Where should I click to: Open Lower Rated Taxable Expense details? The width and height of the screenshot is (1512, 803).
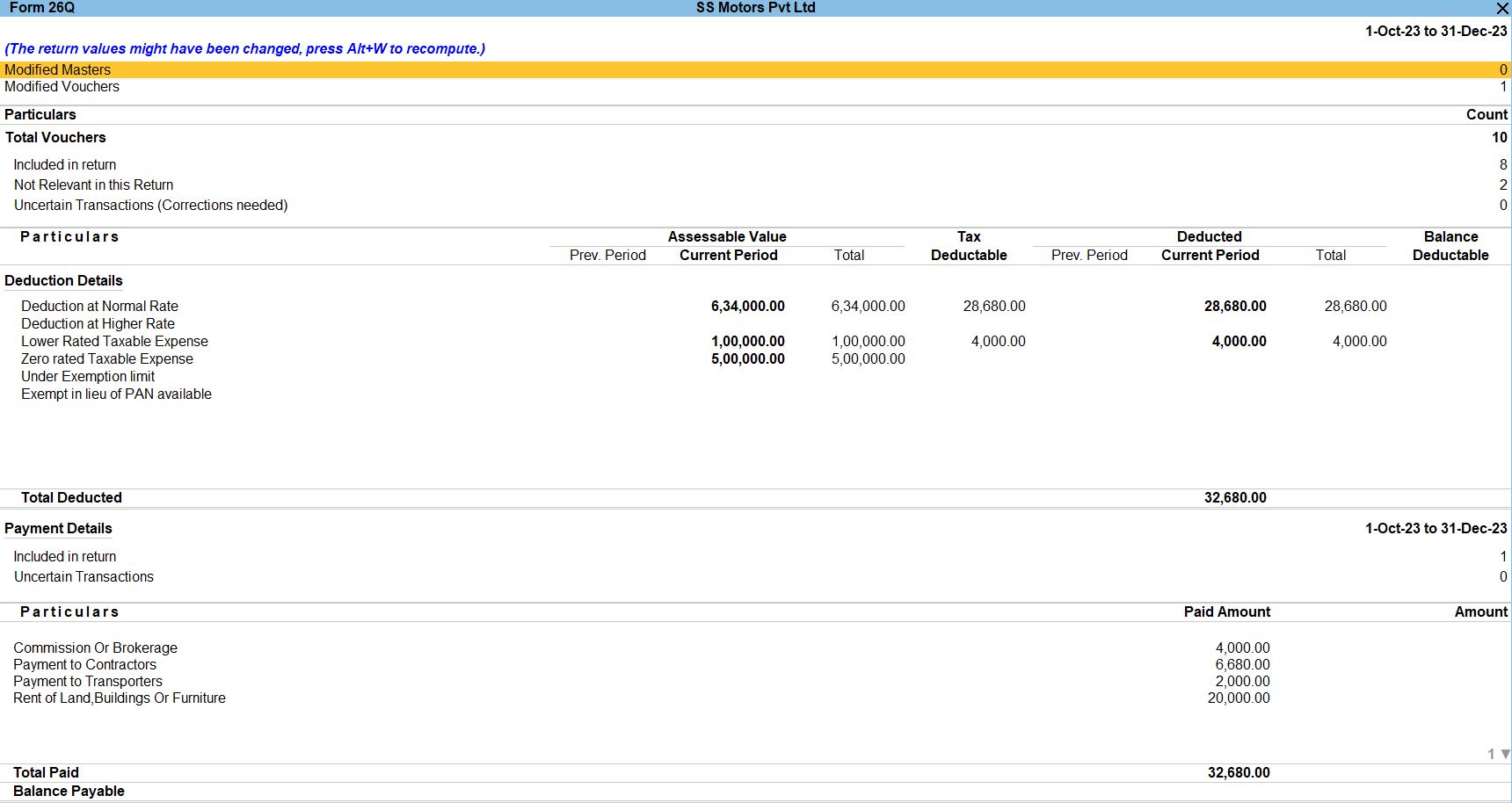point(114,341)
